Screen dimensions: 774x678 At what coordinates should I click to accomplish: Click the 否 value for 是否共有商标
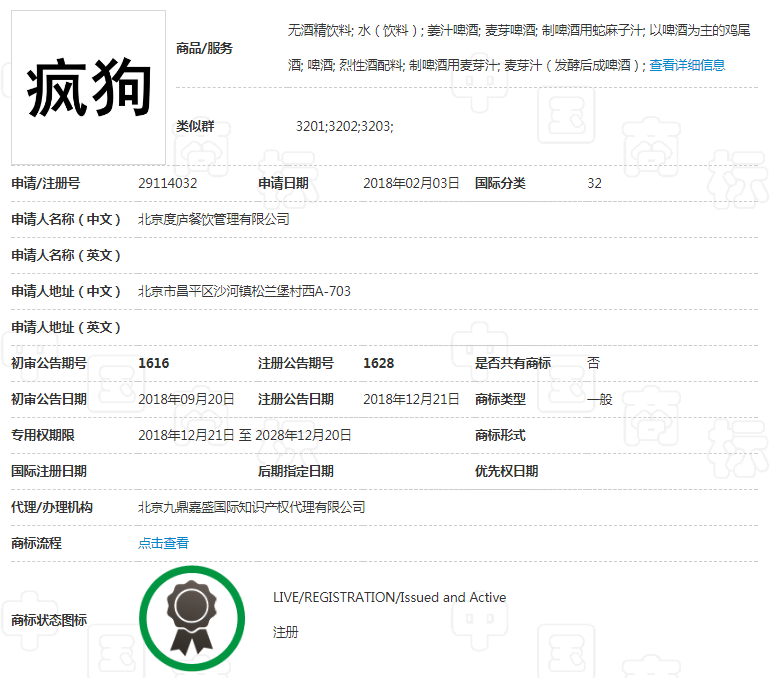coord(593,363)
